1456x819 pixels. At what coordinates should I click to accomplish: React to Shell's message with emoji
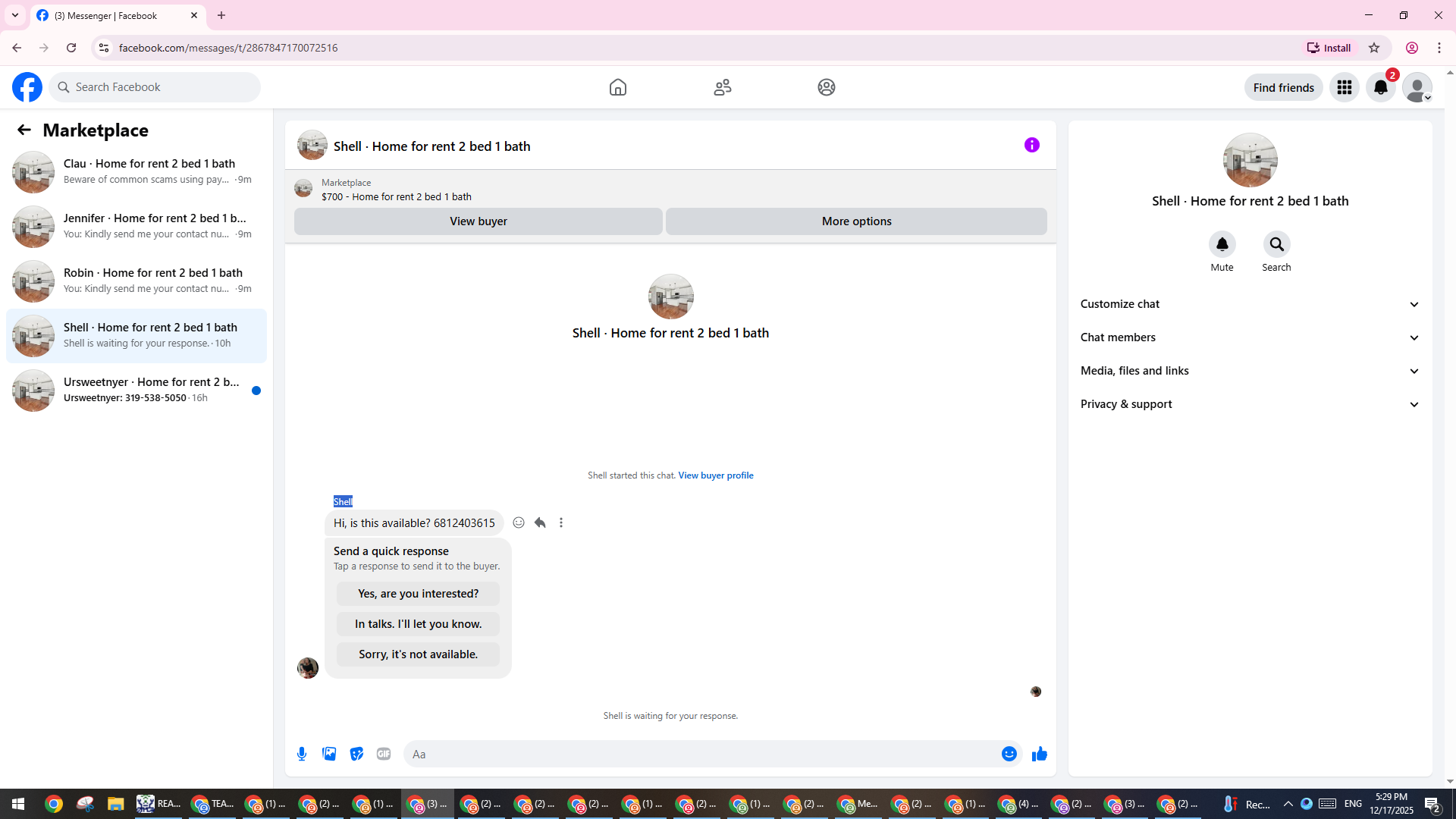point(519,522)
